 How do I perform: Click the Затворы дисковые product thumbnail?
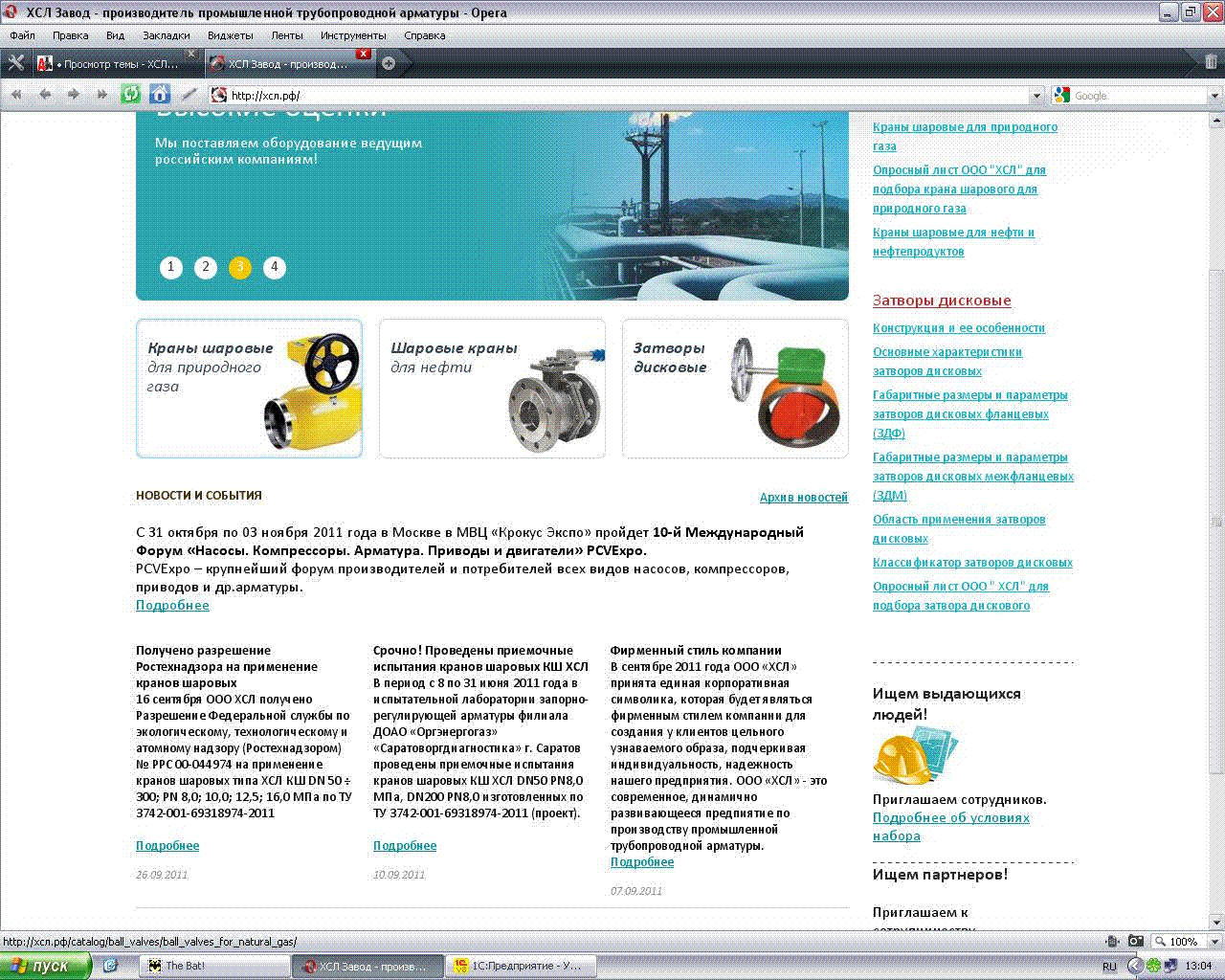735,389
